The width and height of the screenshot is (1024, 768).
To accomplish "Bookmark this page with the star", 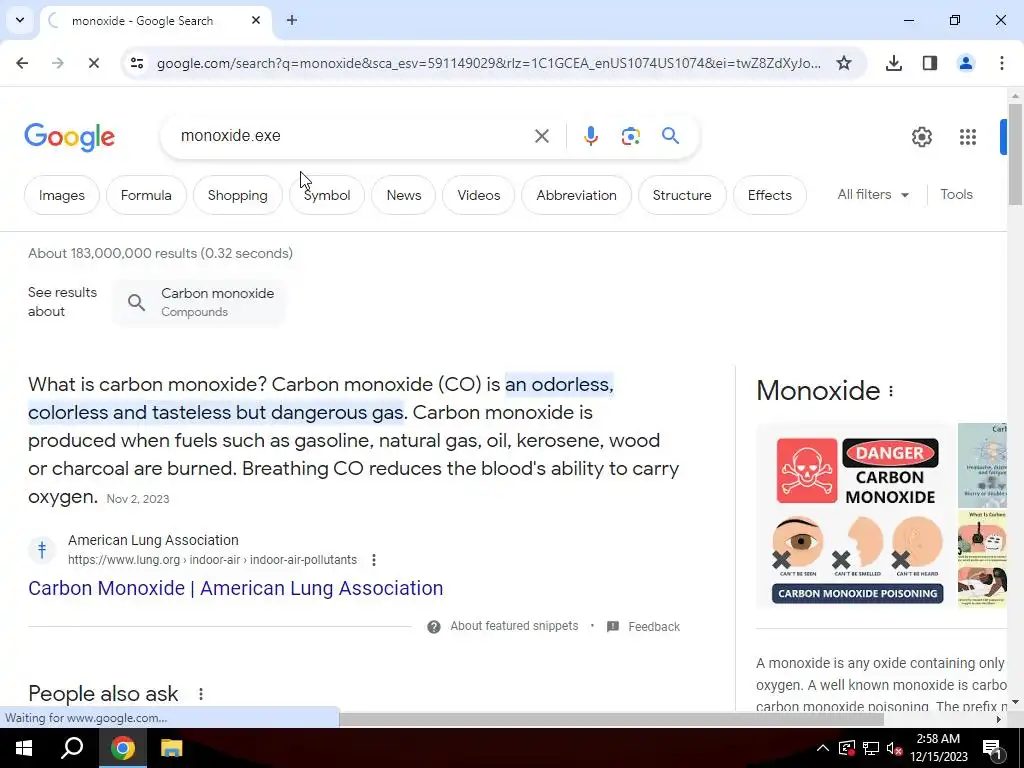I will (x=844, y=63).
